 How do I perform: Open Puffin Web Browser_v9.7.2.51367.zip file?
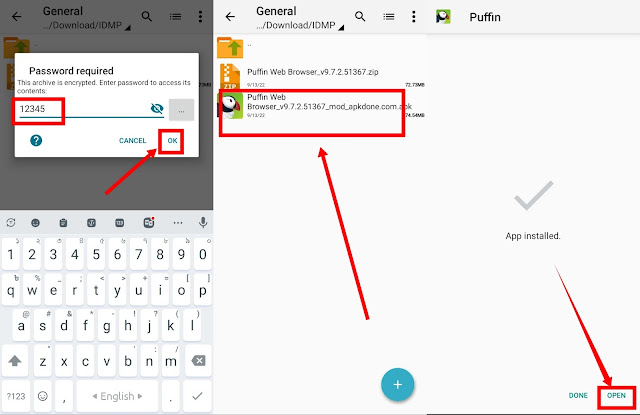[x=320, y=76]
